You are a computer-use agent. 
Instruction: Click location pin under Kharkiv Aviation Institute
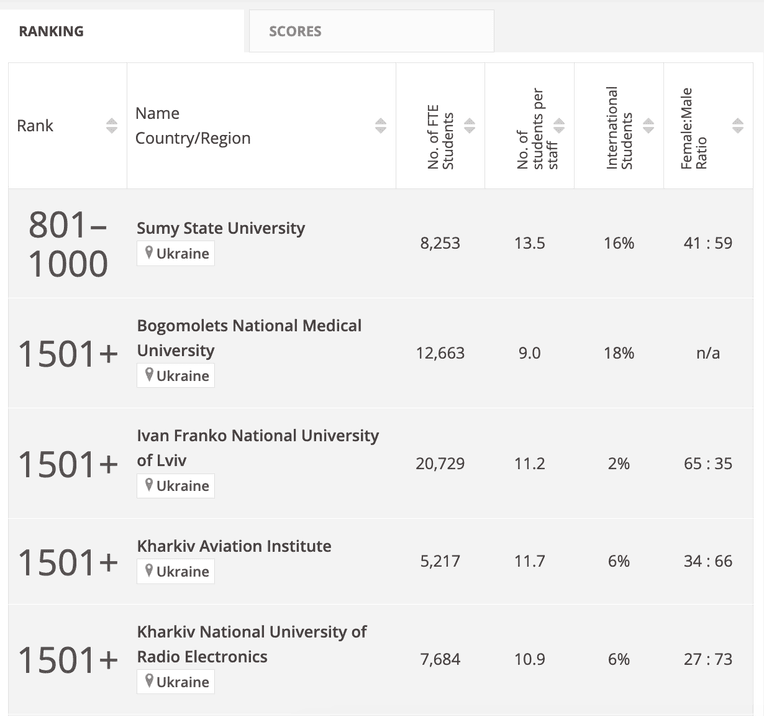[149, 571]
